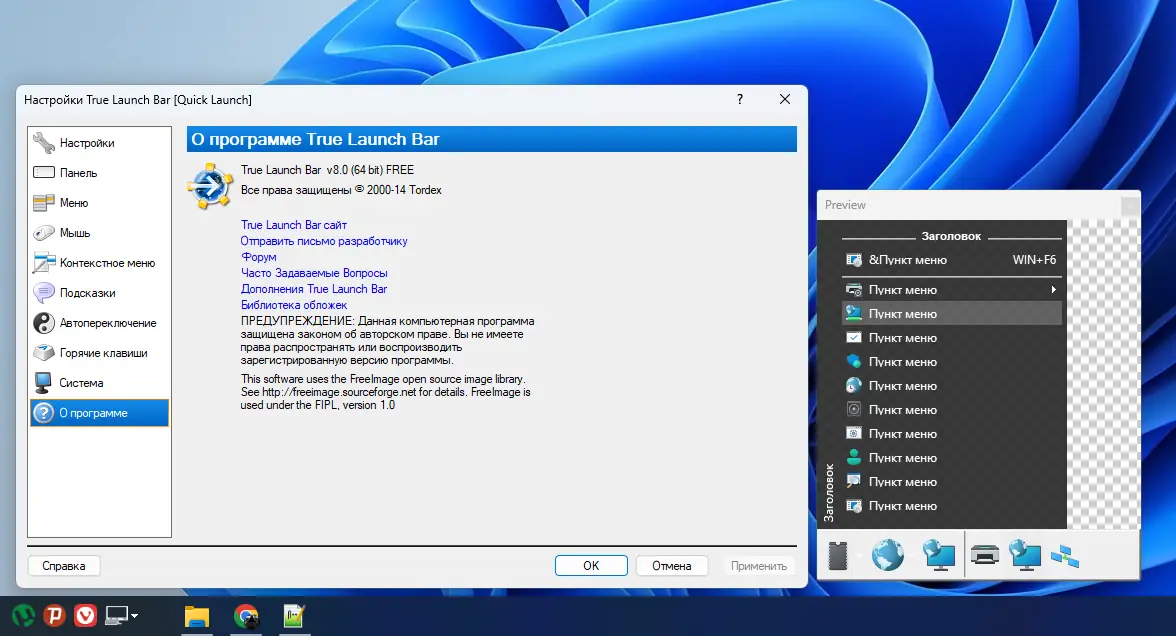Click the green person icon menu item
The image size is (1176, 636).
[x=854, y=458]
